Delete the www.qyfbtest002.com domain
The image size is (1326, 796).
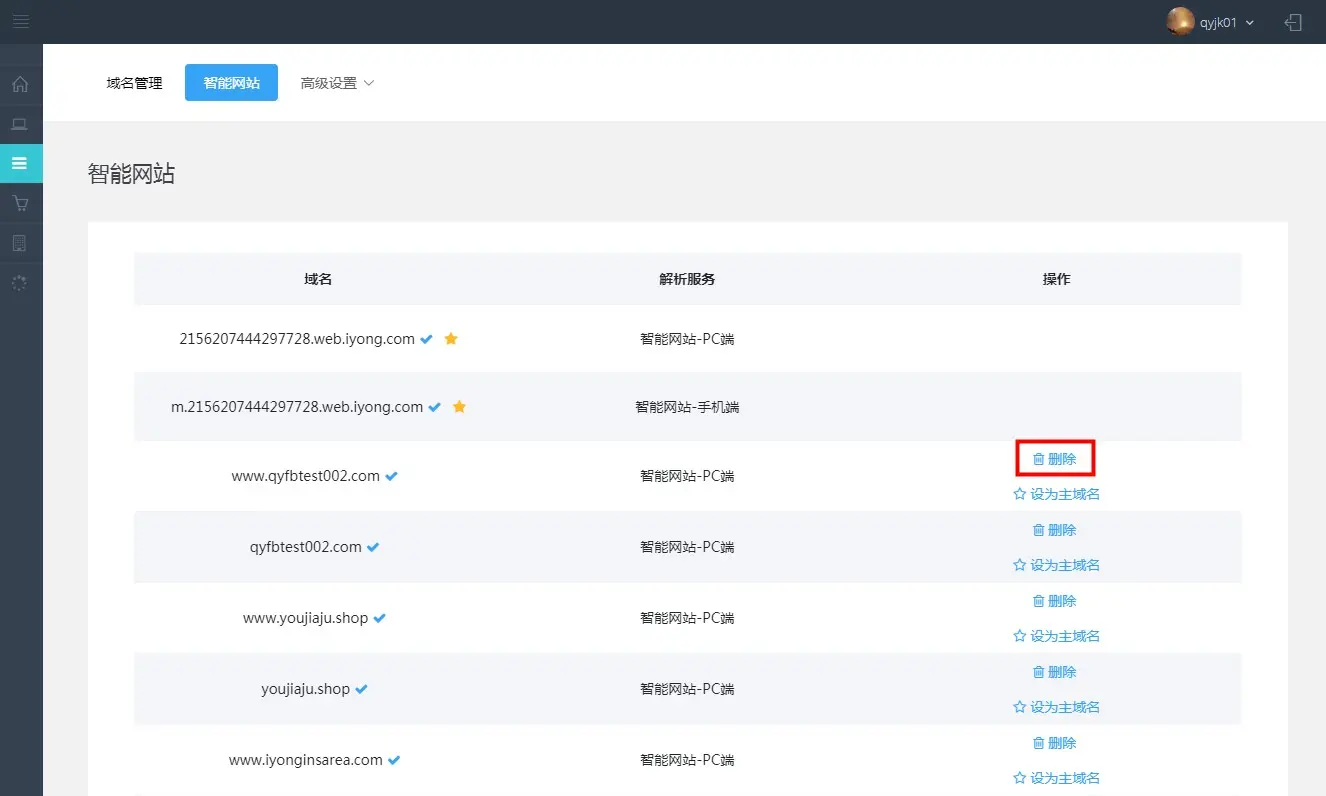coord(1055,459)
